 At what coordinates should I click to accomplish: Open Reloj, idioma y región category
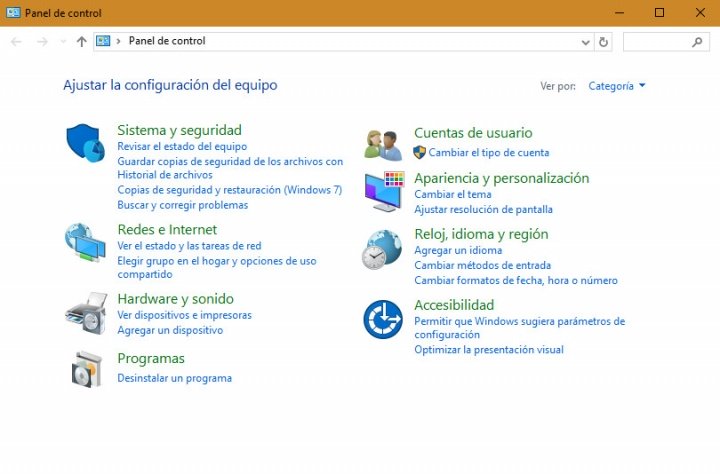click(481, 234)
